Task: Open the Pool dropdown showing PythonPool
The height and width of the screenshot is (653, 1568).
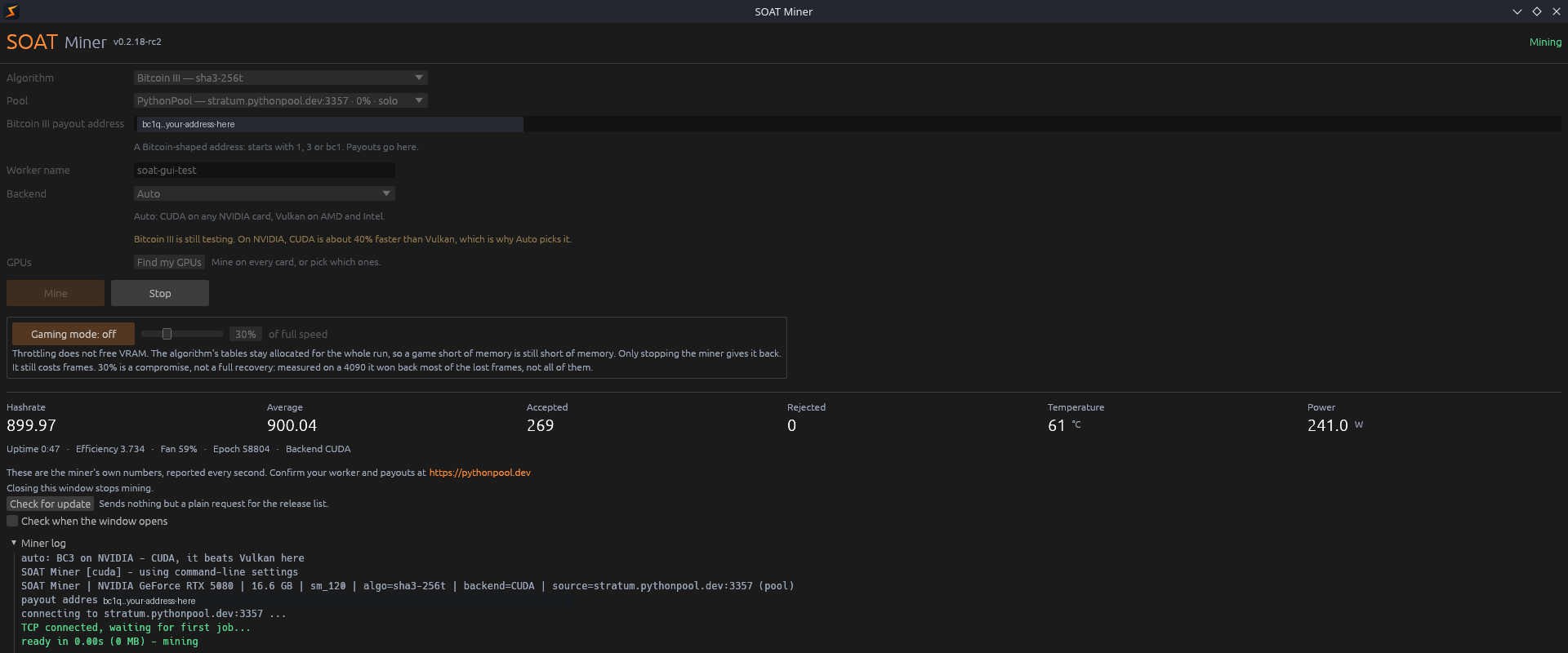Action: click(280, 100)
